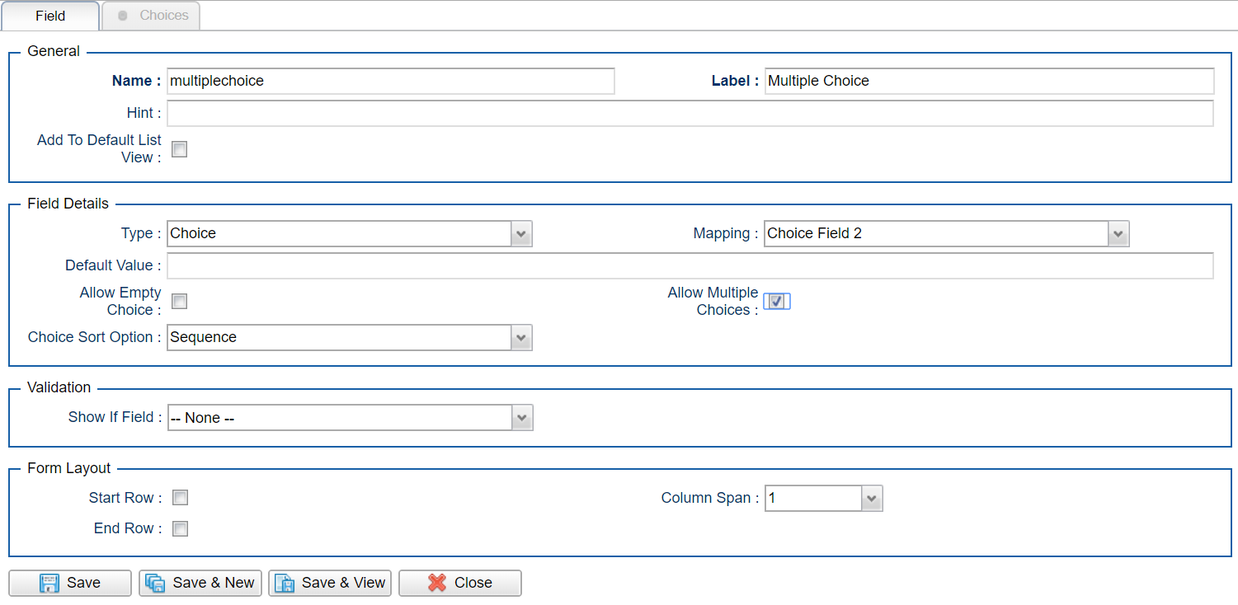Click the Label input field

coord(988,81)
